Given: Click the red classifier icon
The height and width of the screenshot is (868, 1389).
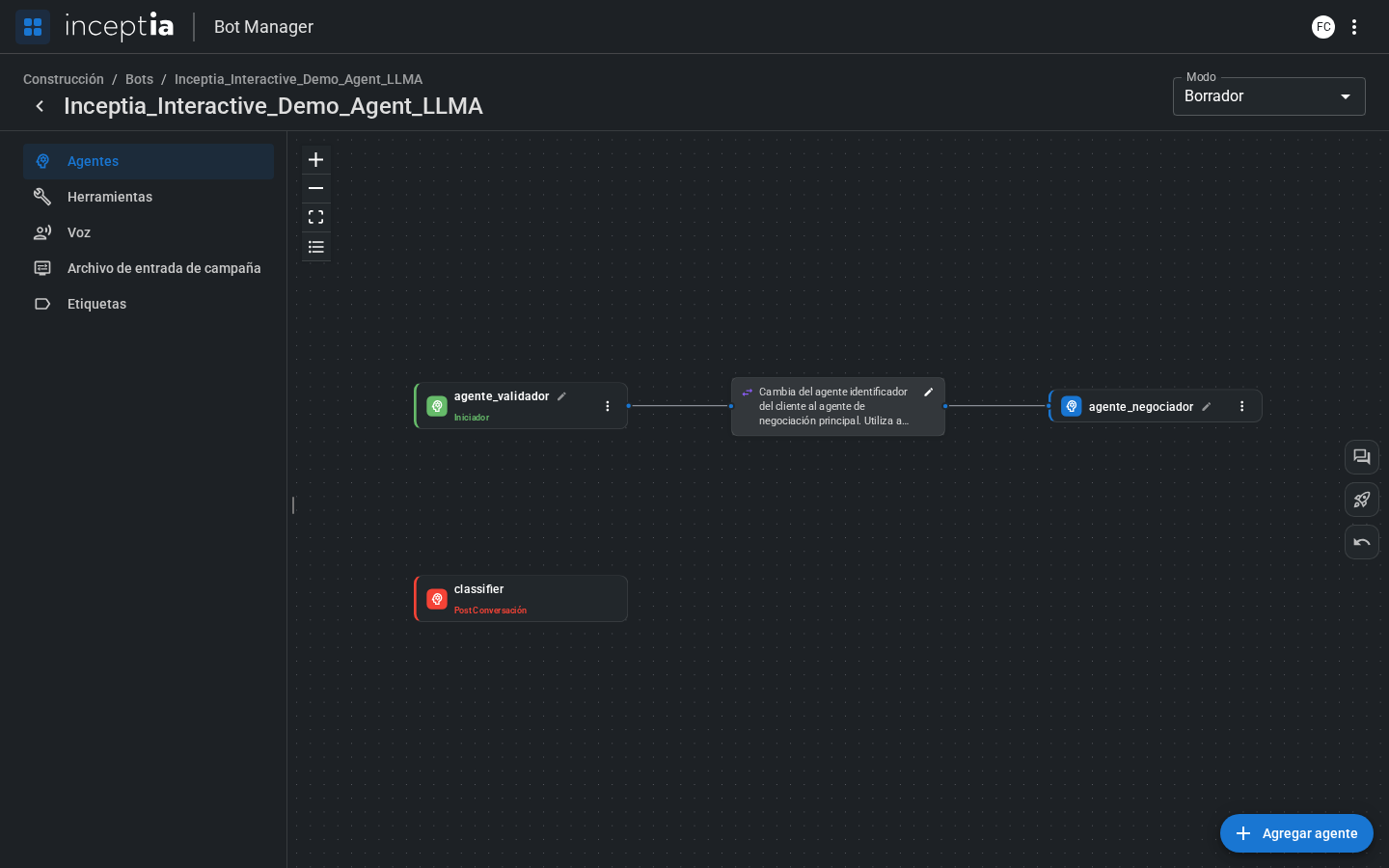Looking at the screenshot, I should [437, 599].
